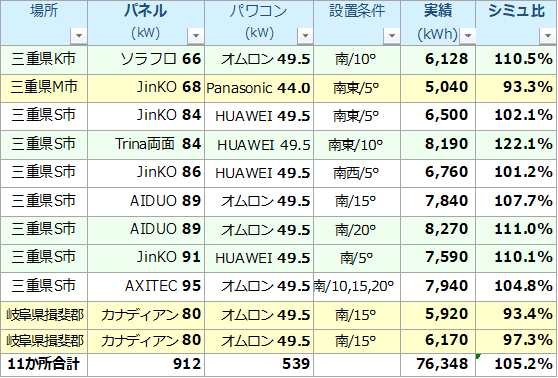Select the 7,840 kWh result cell
The image size is (558, 378).
[438, 202]
